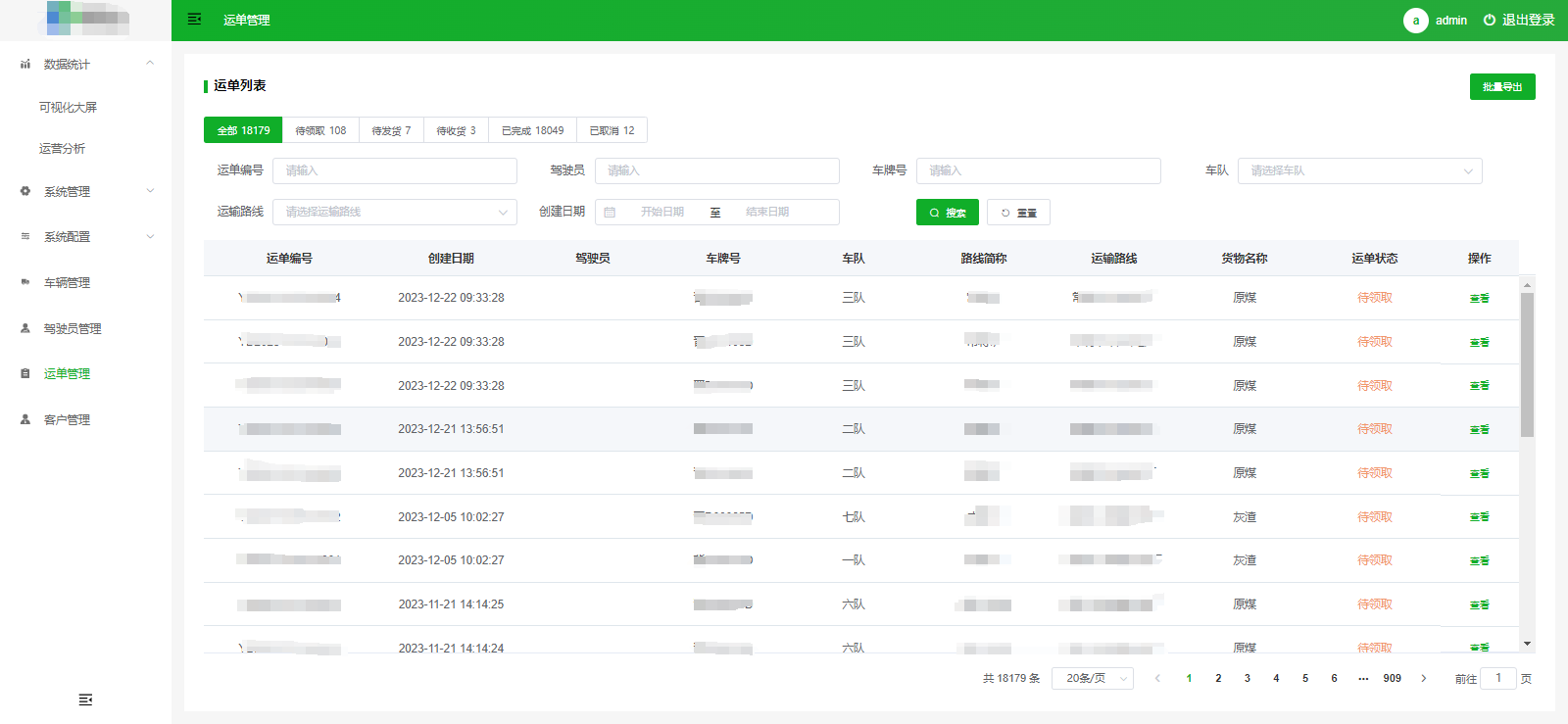Switch to the 待领取 108 tab
This screenshot has height=724, width=1568.
320,130
